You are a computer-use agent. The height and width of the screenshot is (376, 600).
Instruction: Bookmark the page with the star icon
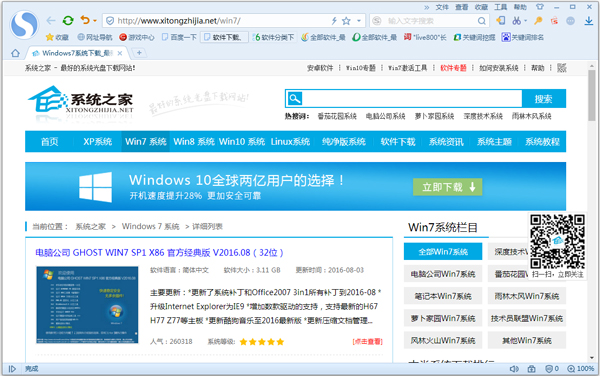click(x=346, y=21)
